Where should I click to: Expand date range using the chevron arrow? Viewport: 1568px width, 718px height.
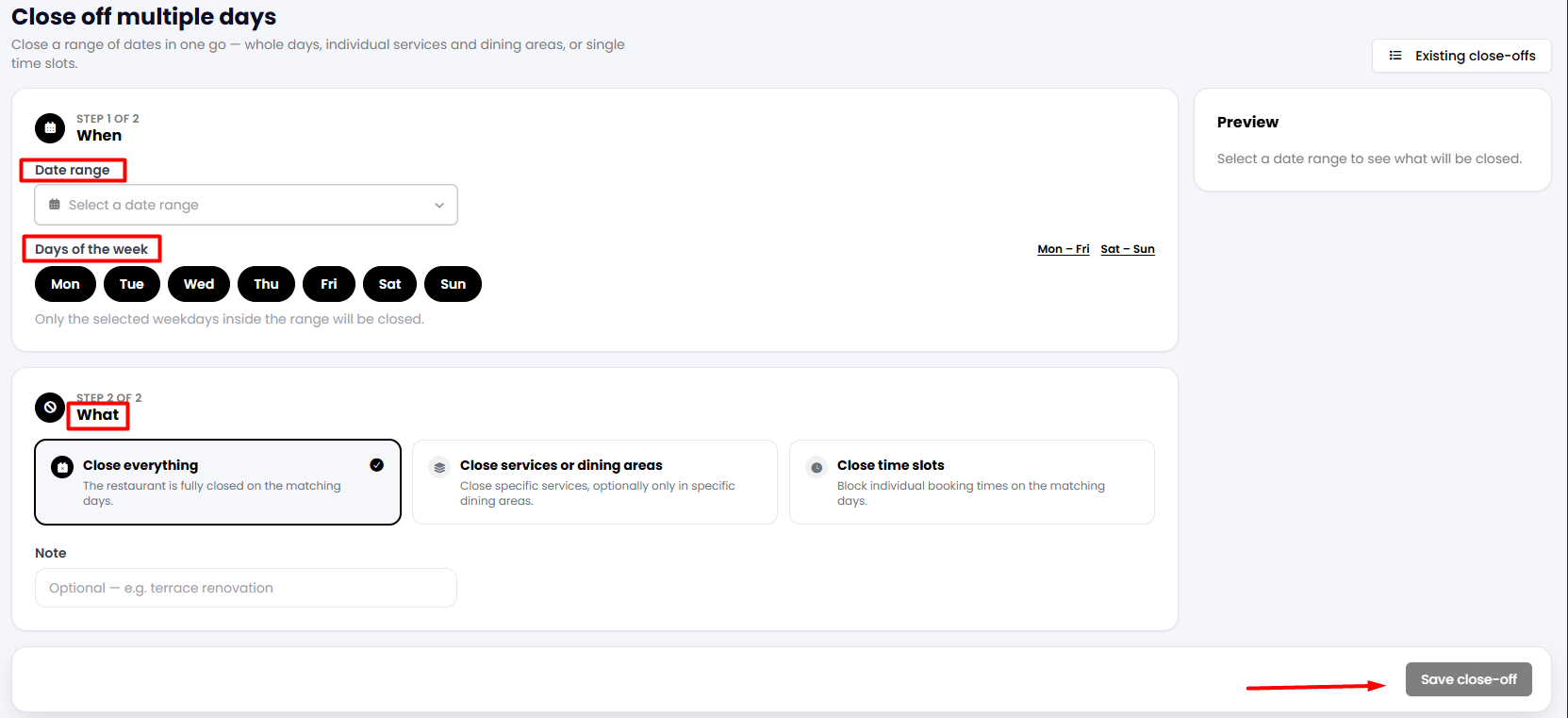439,206
